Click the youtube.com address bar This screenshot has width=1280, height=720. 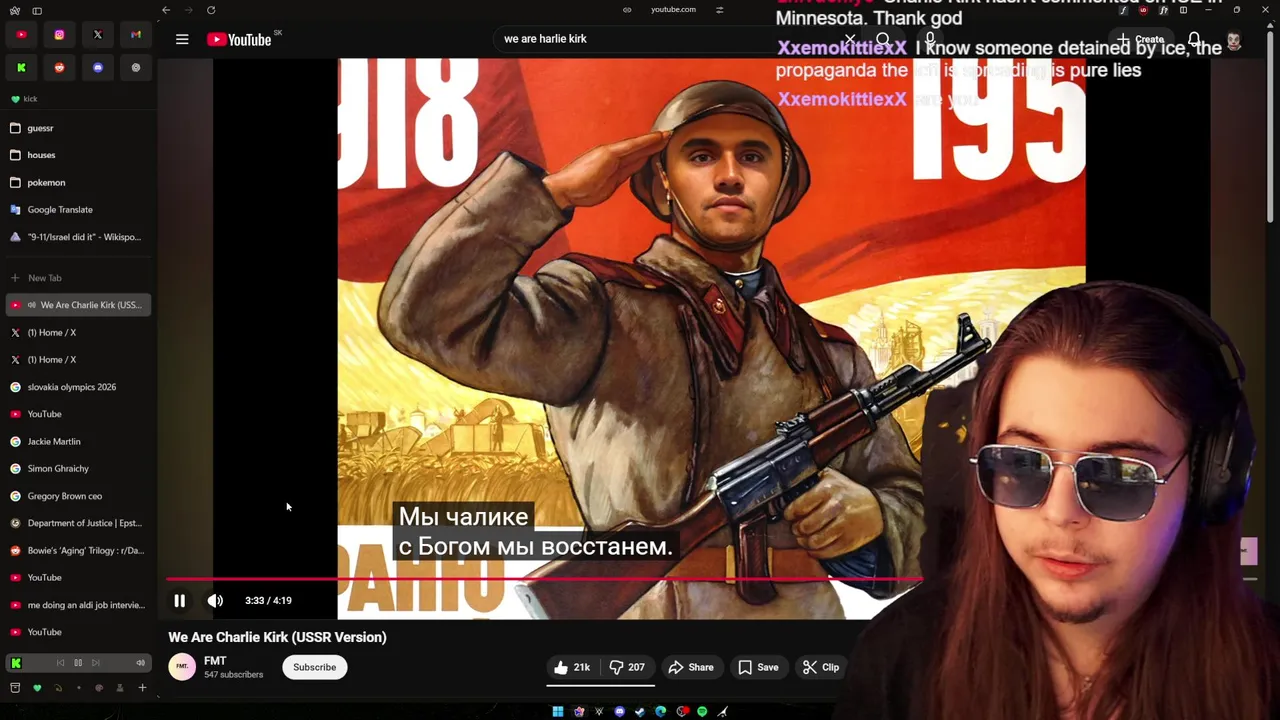coord(673,10)
